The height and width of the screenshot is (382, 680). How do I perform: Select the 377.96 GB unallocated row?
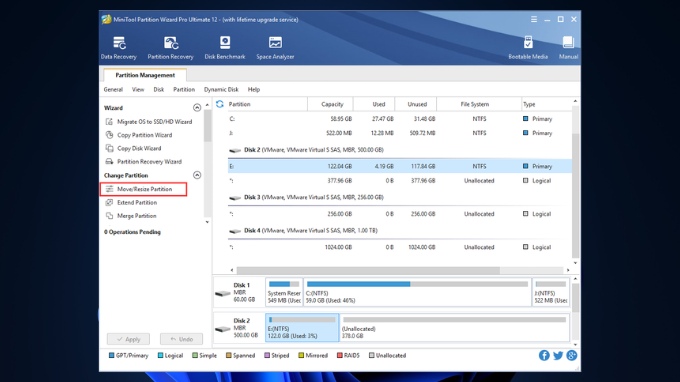(x=399, y=181)
